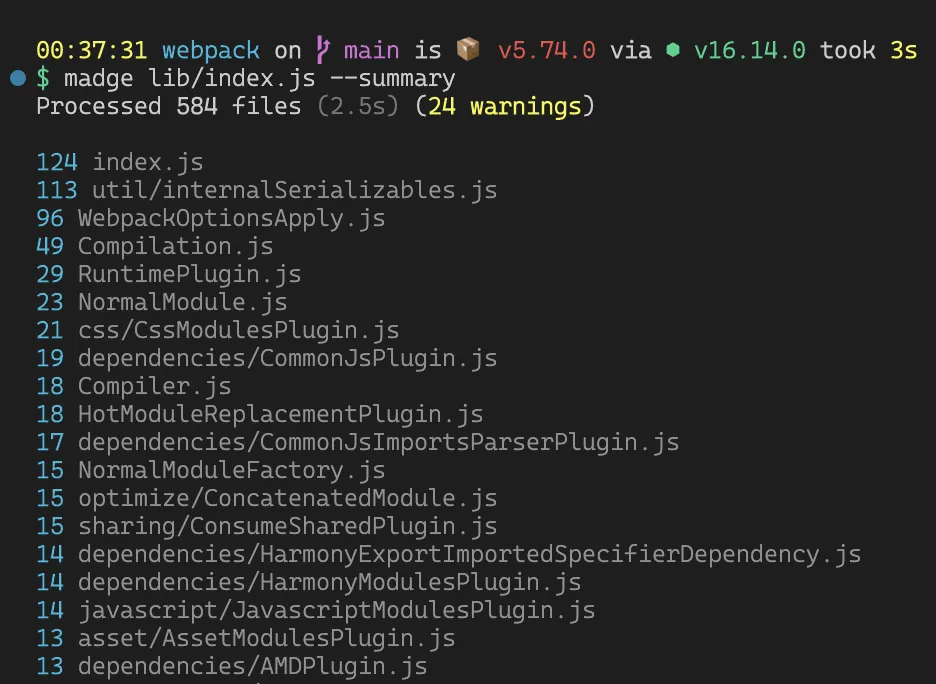This screenshot has width=936, height=684.
Task: Click 'util/internalSerializables.js' line
Action: [266, 190]
